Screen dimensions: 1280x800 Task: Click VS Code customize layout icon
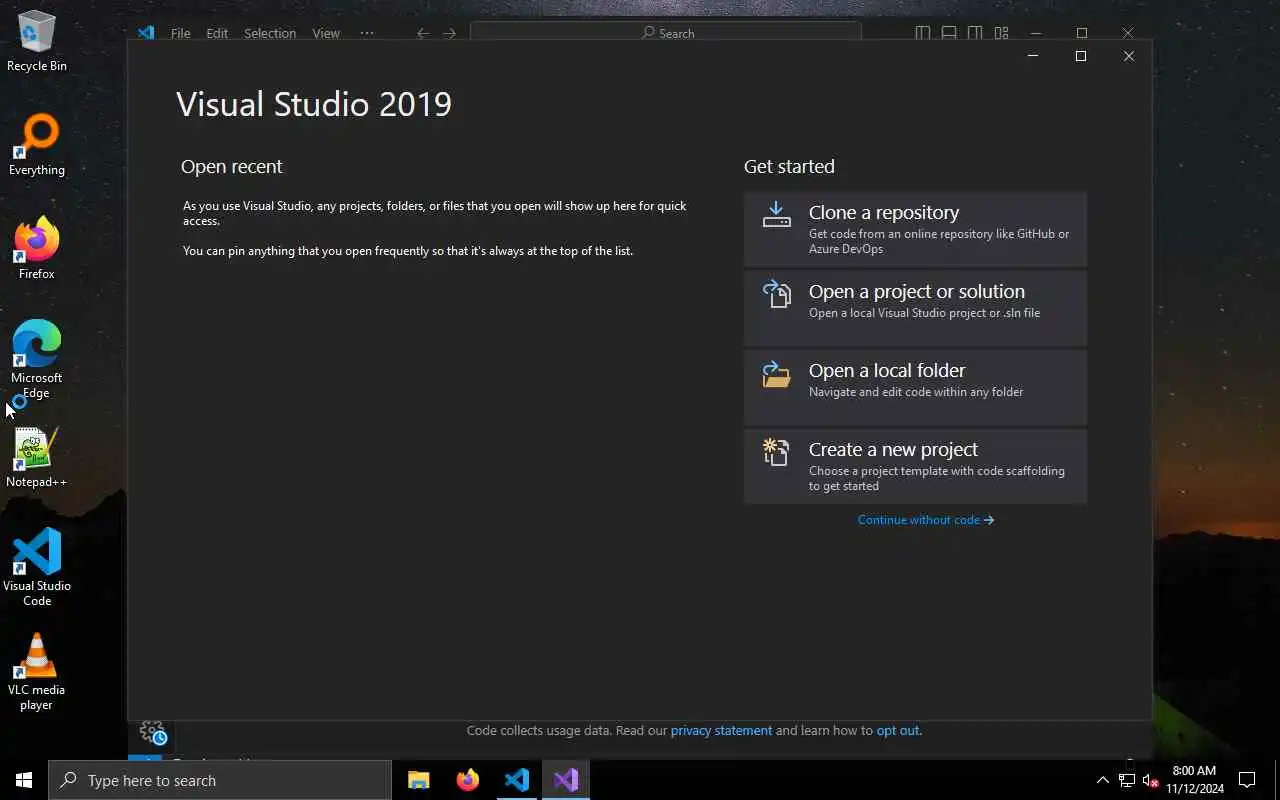tap(1002, 33)
